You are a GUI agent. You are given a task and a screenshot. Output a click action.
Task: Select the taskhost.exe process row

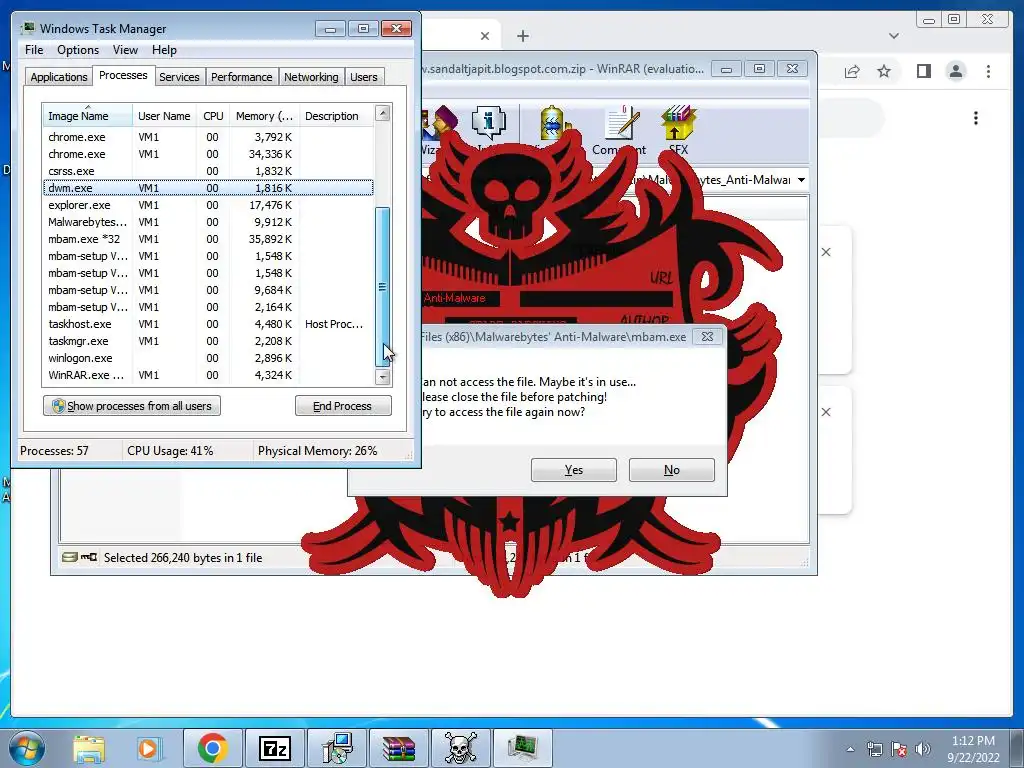click(x=208, y=324)
